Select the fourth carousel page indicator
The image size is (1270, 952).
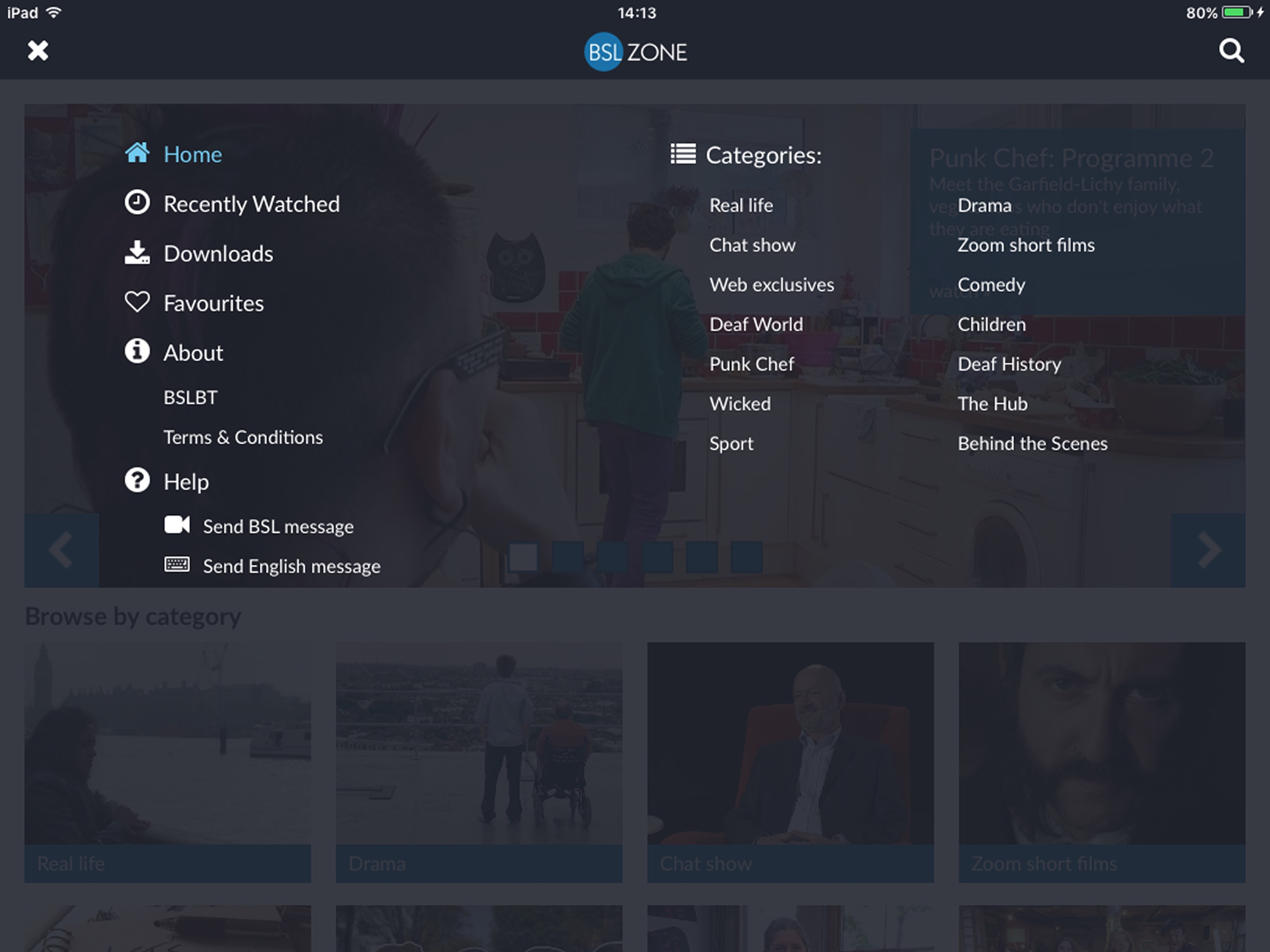[657, 557]
